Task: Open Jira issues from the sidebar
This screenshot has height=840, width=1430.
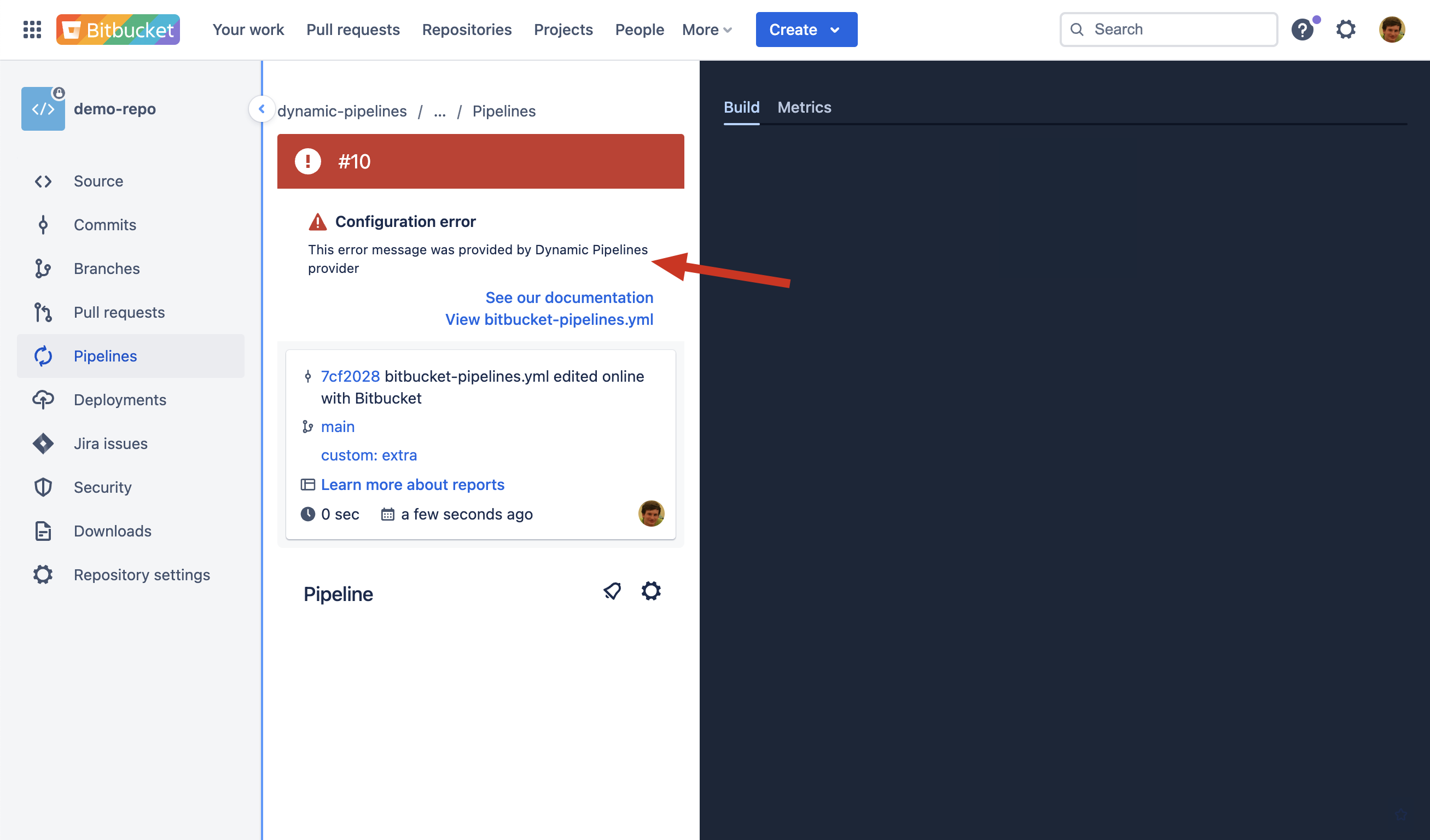Action: point(110,443)
